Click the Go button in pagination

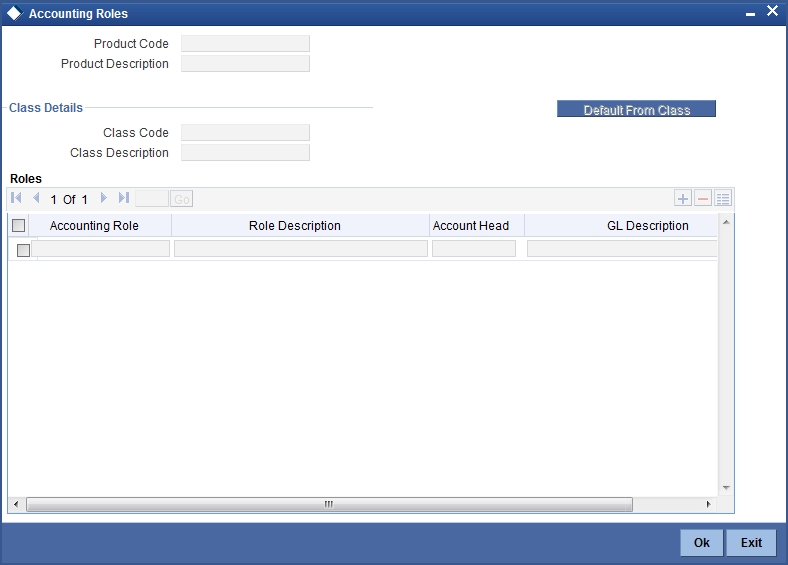(181, 199)
